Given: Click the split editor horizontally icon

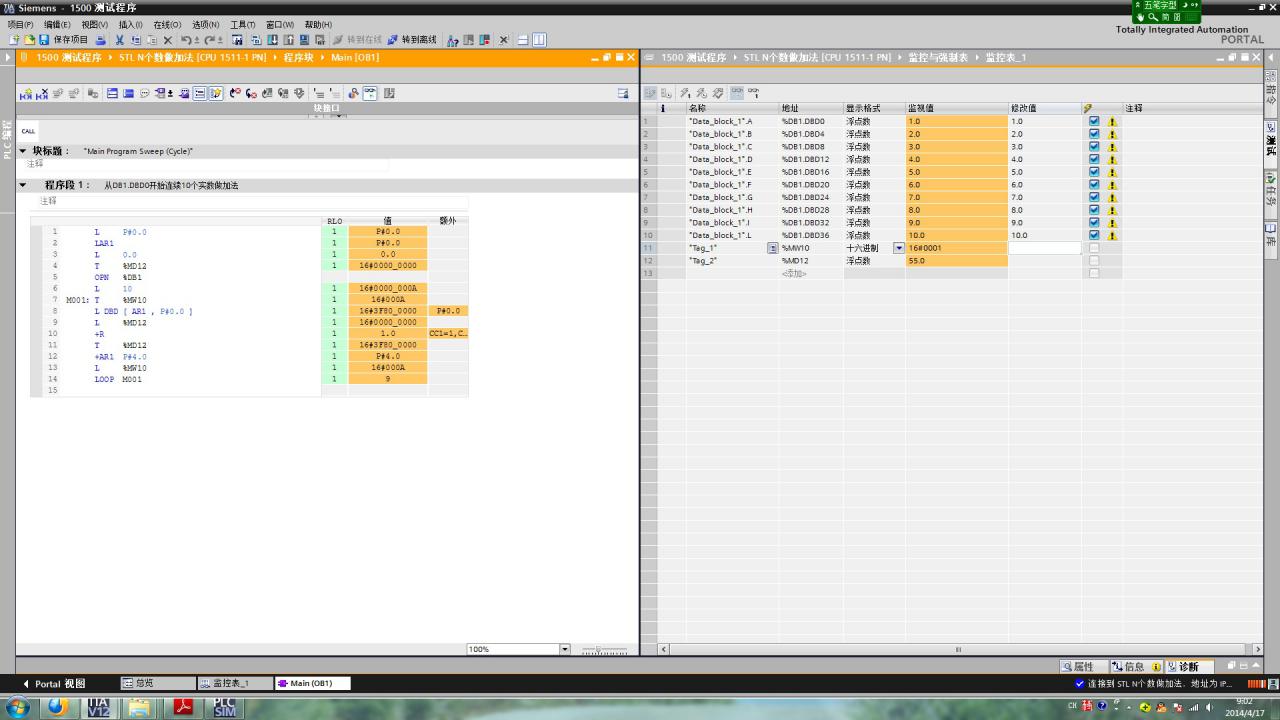Looking at the screenshot, I should (523, 40).
